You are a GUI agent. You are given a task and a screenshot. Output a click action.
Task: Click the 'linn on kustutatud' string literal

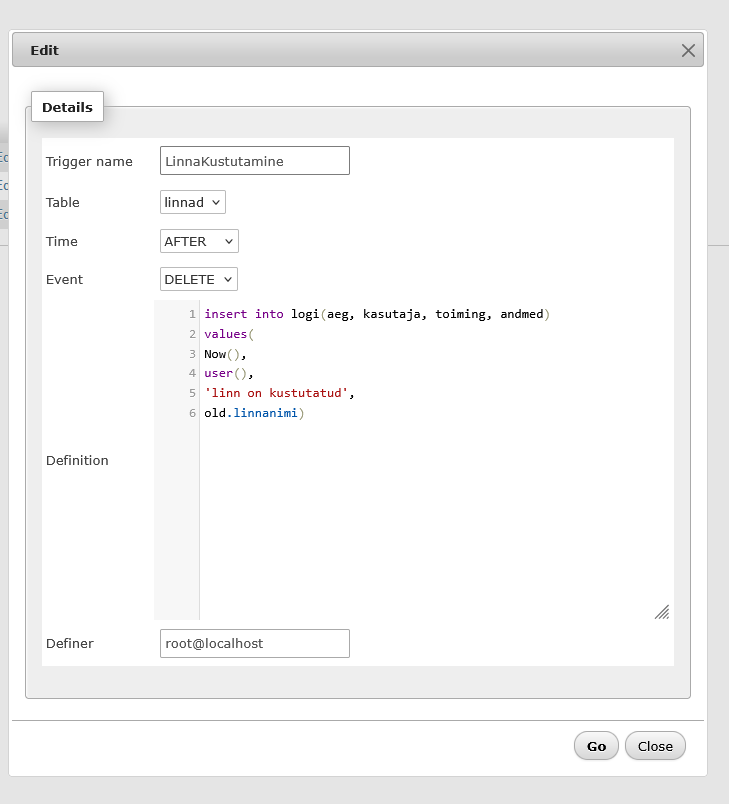coord(277,393)
